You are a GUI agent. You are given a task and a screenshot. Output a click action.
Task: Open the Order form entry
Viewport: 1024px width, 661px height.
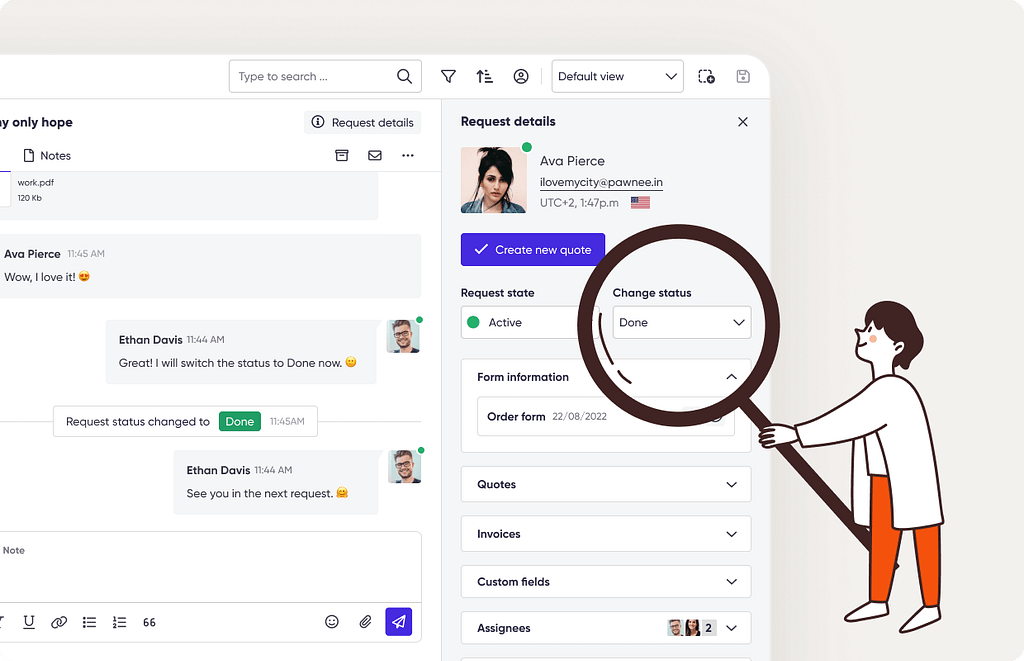tap(605, 416)
